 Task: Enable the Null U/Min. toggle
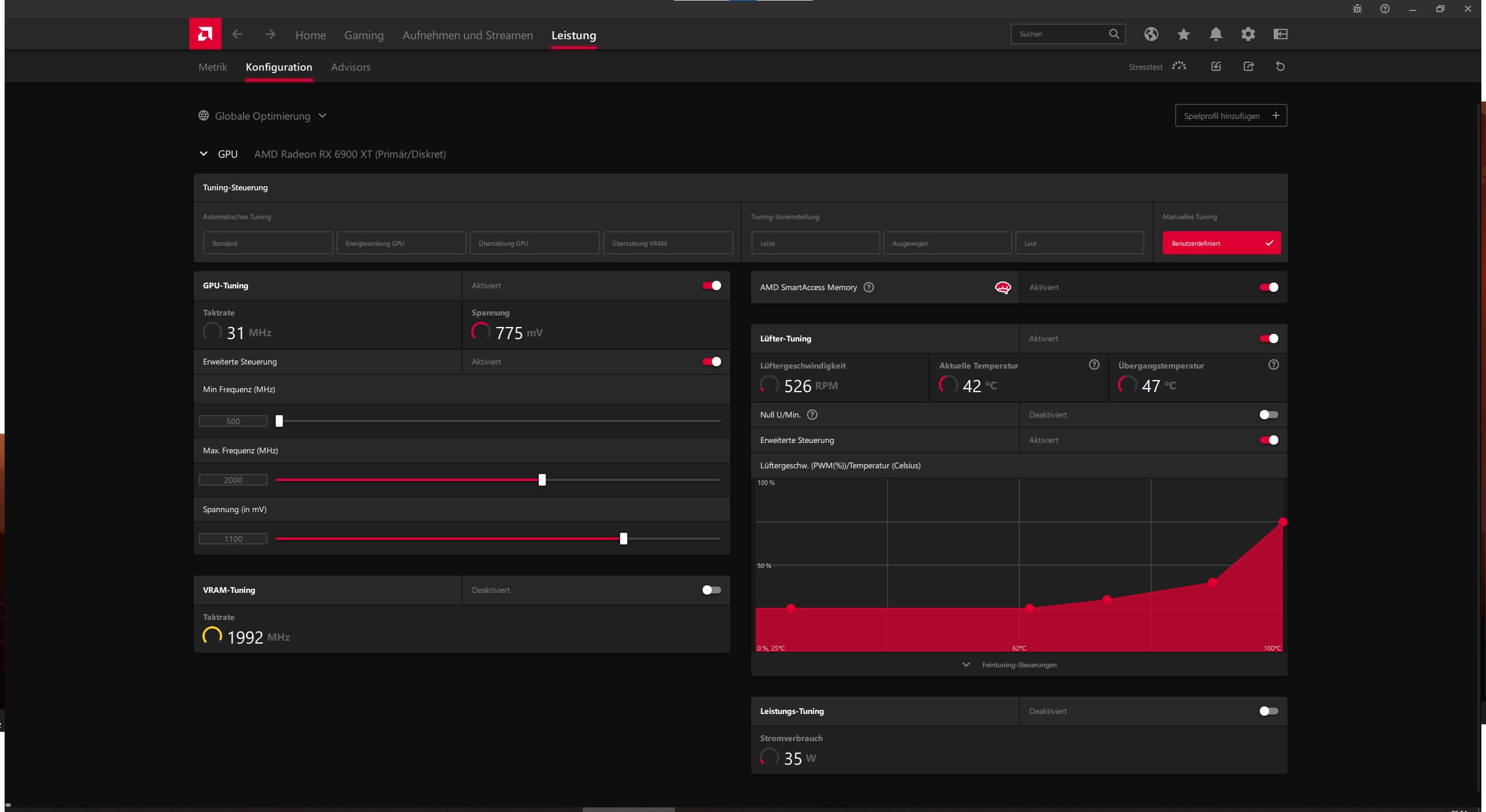[x=1269, y=415]
